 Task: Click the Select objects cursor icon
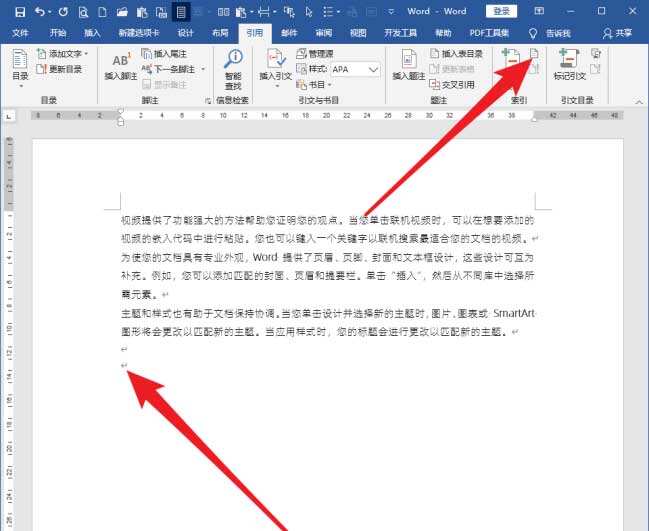click(309, 12)
